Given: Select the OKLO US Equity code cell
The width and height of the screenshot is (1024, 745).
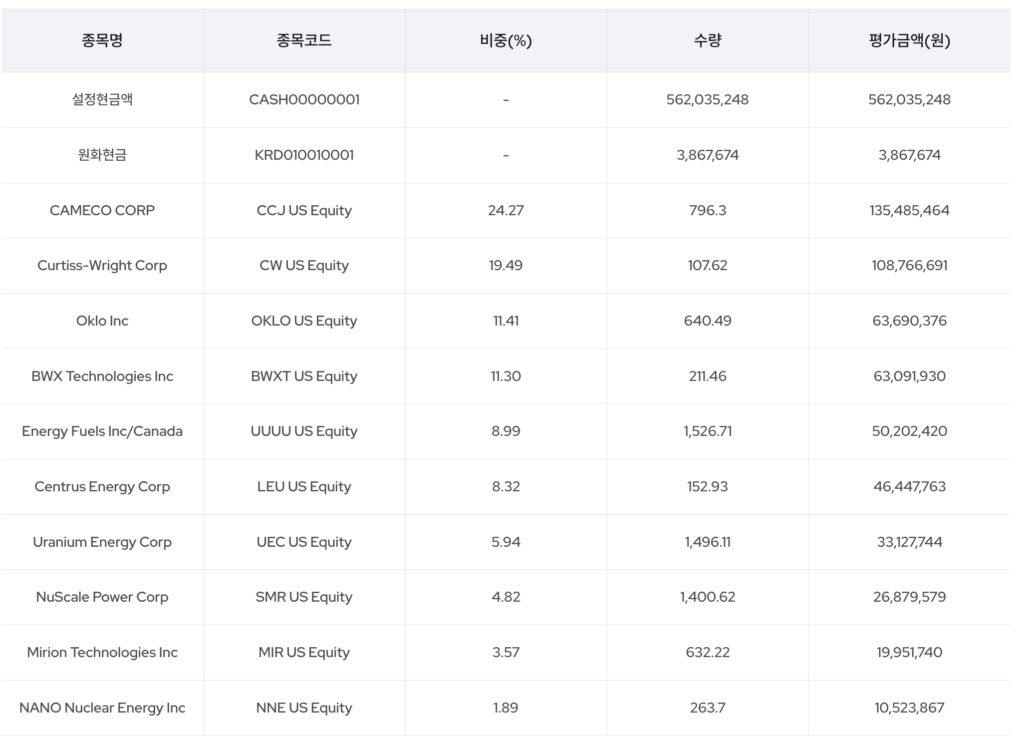Looking at the screenshot, I should pos(304,321).
